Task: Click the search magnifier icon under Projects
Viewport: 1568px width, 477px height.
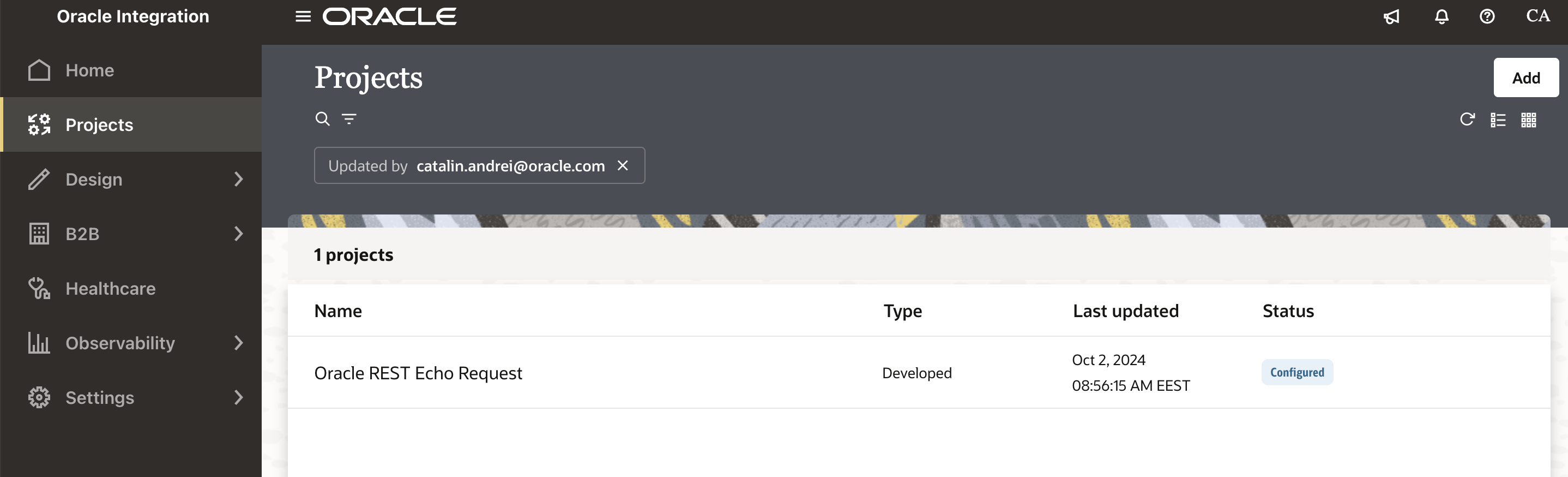Action: click(x=322, y=119)
